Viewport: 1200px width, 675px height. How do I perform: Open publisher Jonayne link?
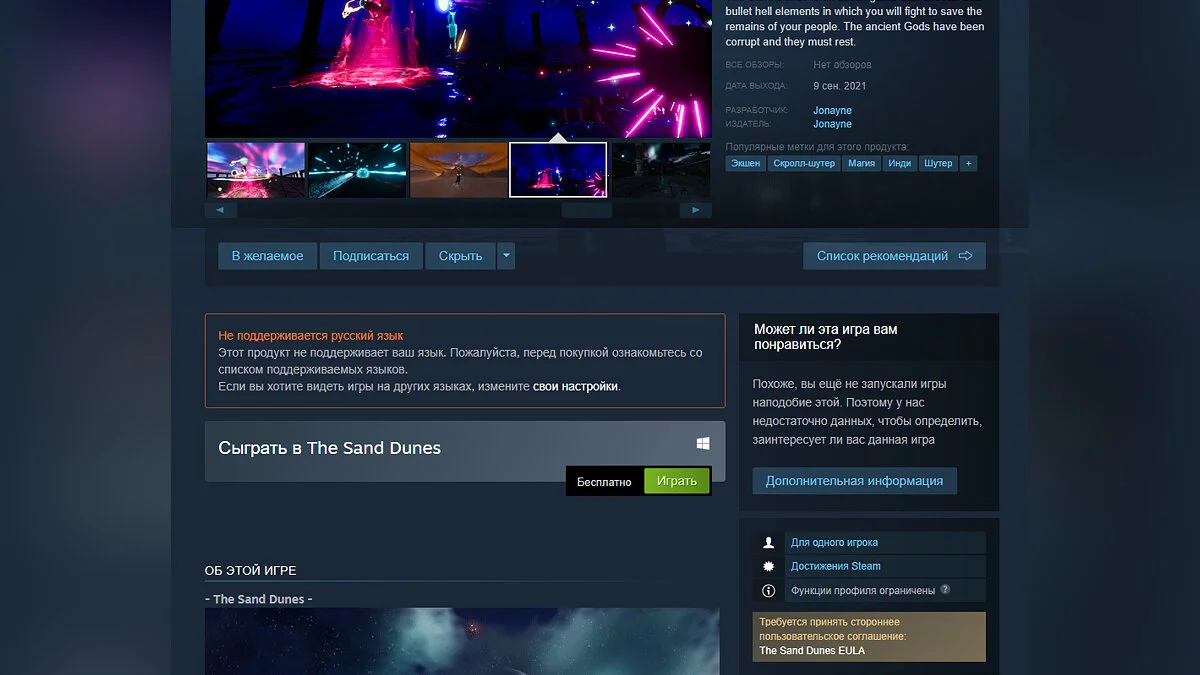[832, 124]
